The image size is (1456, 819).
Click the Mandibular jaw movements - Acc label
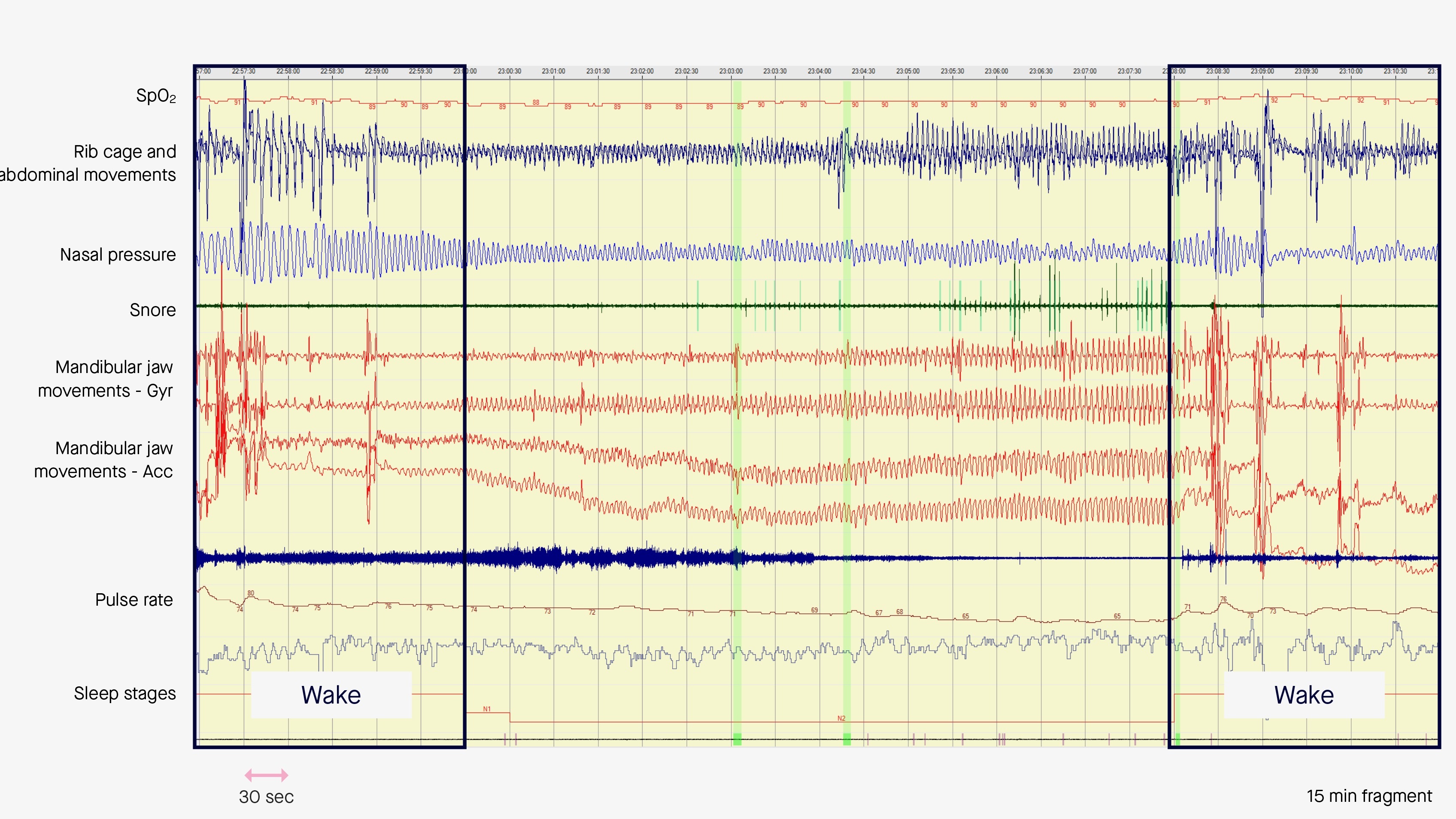tap(104, 460)
